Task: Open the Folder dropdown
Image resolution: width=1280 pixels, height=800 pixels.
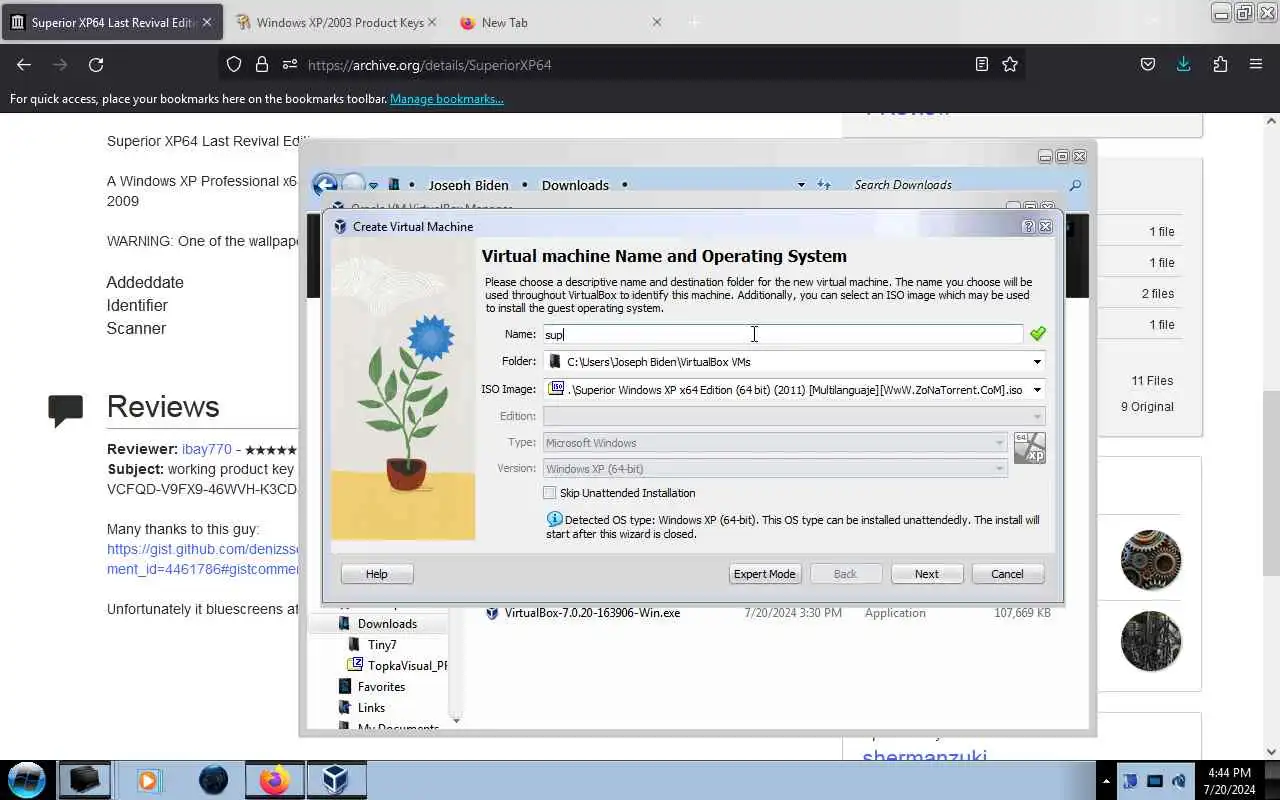Action: (1037, 362)
